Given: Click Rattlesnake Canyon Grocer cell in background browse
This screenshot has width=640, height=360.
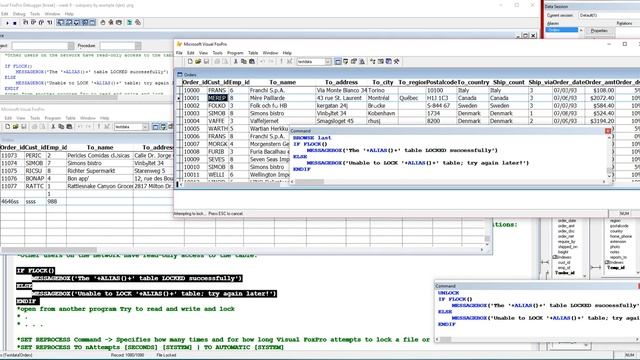Looking at the screenshot, I should click(100, 186).
